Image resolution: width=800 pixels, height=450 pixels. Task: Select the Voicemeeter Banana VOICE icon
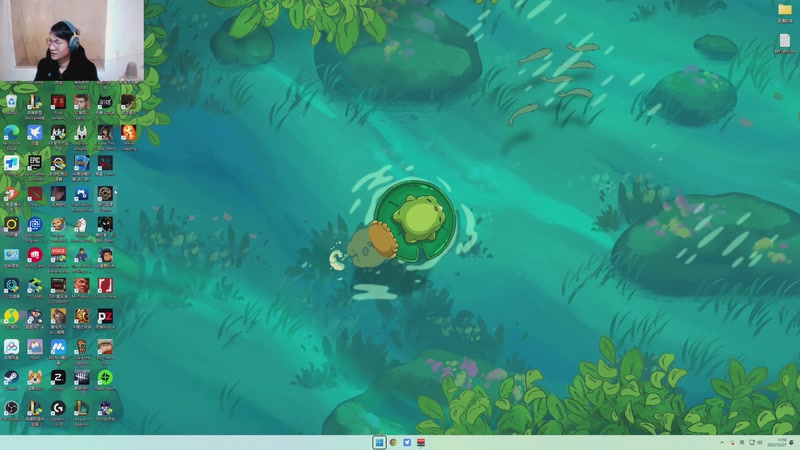pyautogui.click(x=58, y=255)
